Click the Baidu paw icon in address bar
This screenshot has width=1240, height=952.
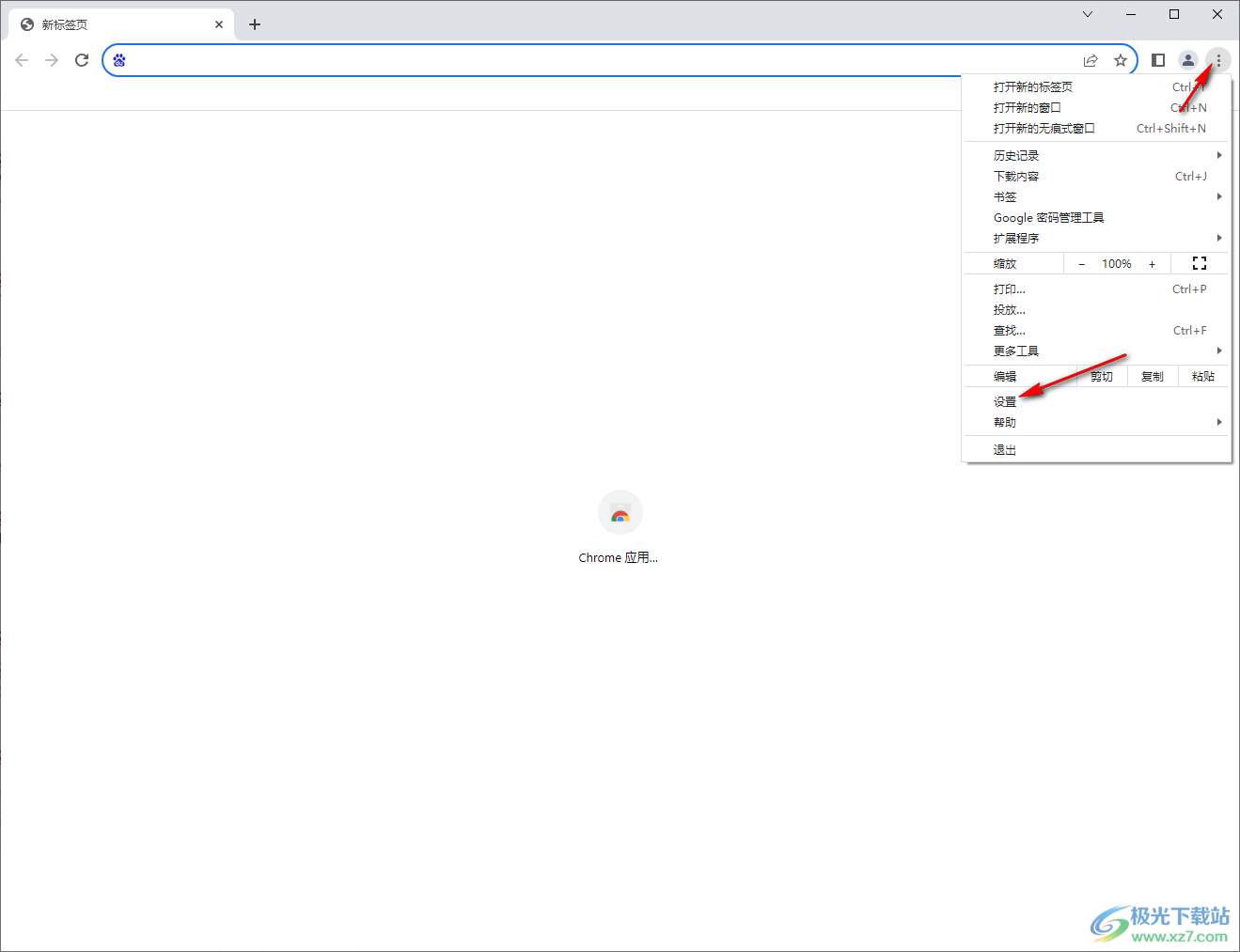(119, 60)
